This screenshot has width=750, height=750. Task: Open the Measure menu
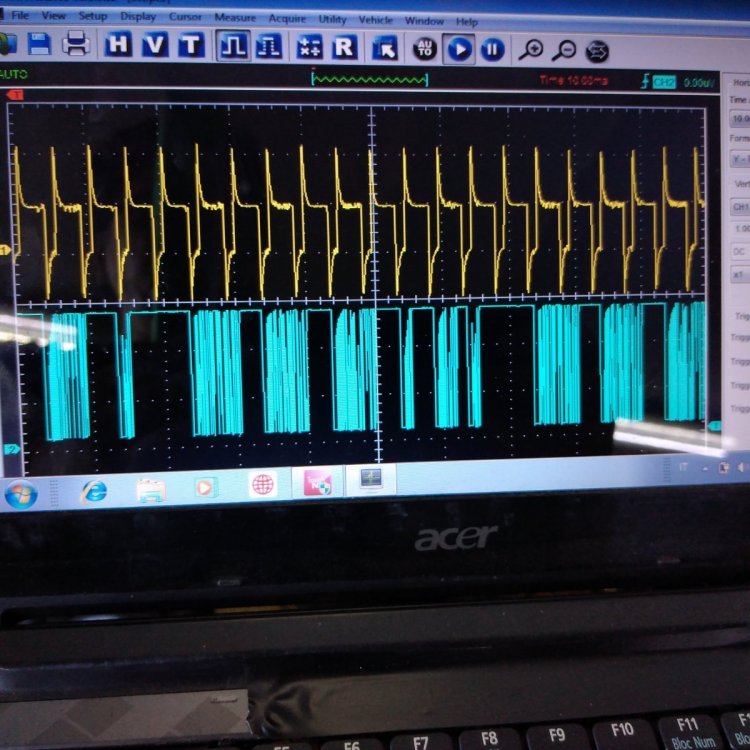click(x=235, y=18)
